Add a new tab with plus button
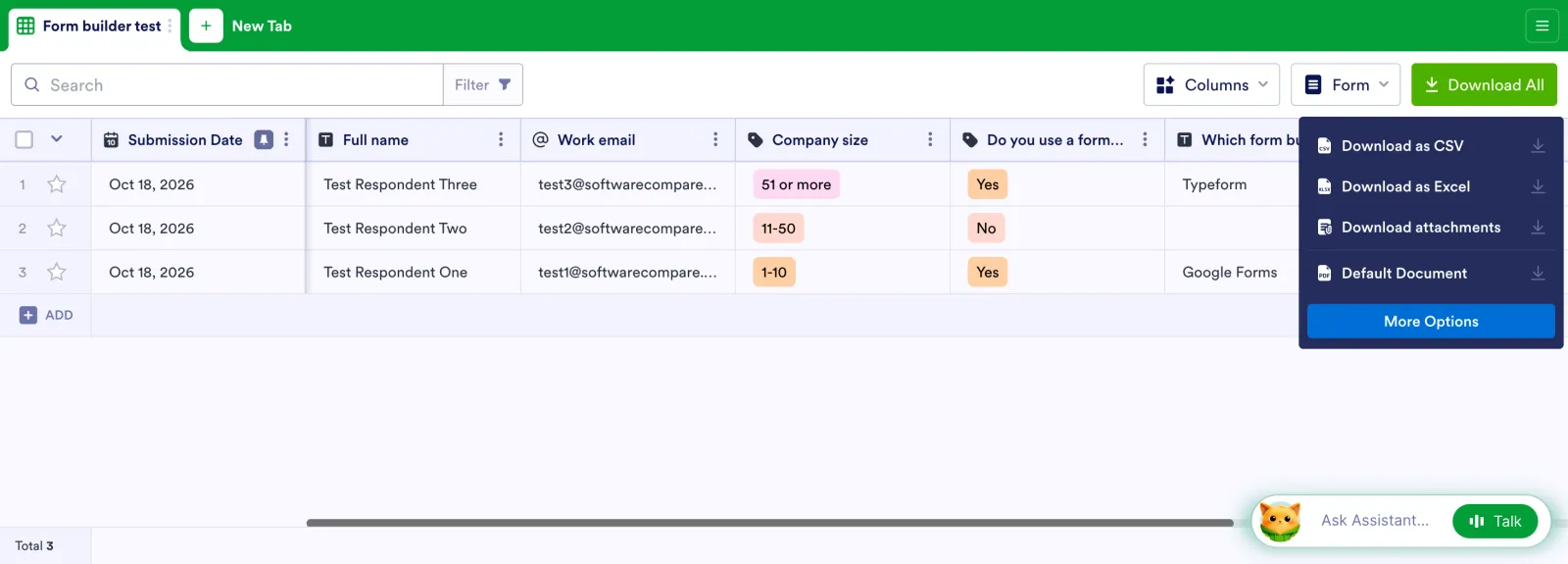 pos(206,26)
